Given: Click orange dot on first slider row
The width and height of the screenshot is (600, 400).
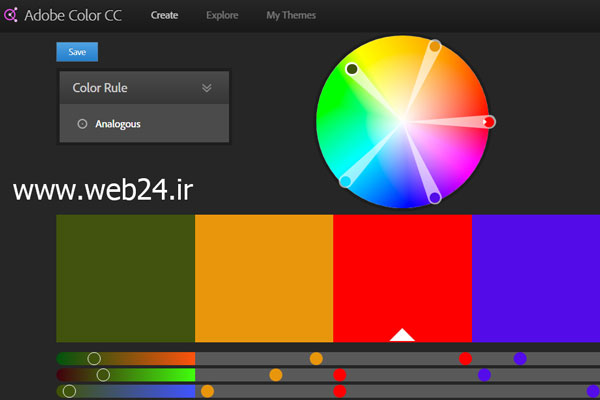Looking at the screenshot, I should [x=316, y=359].
